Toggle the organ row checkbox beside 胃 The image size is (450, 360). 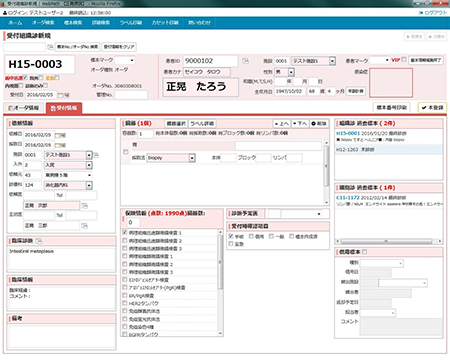(x=126, y=152)
